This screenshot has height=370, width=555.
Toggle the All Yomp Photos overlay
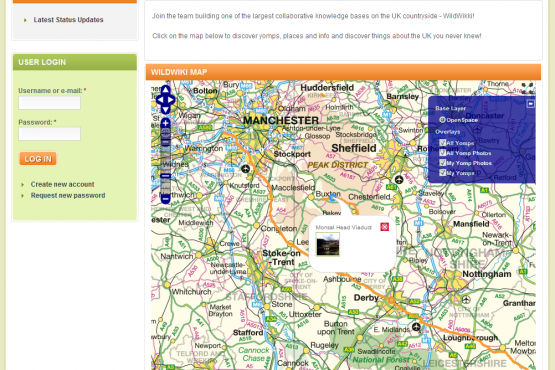442,153
